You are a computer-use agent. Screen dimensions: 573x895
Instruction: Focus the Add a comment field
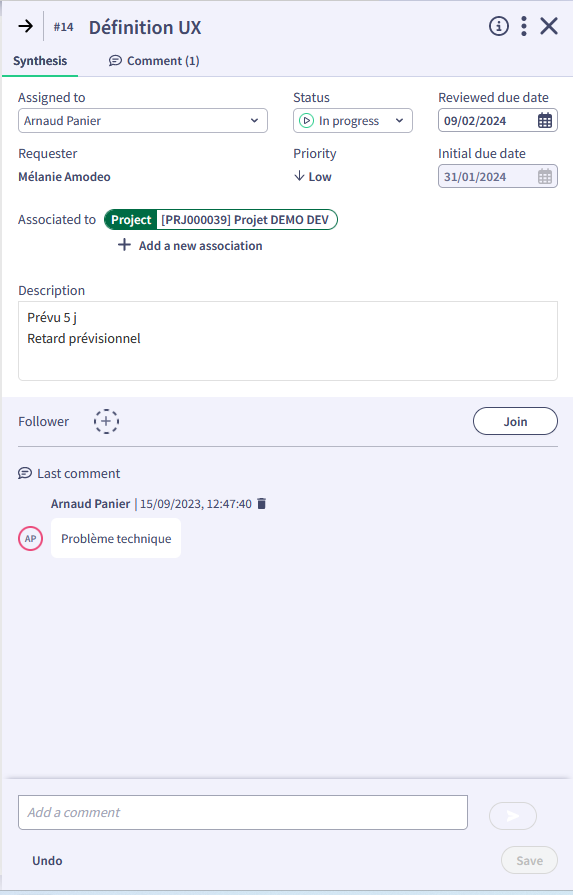pos(243,812)
